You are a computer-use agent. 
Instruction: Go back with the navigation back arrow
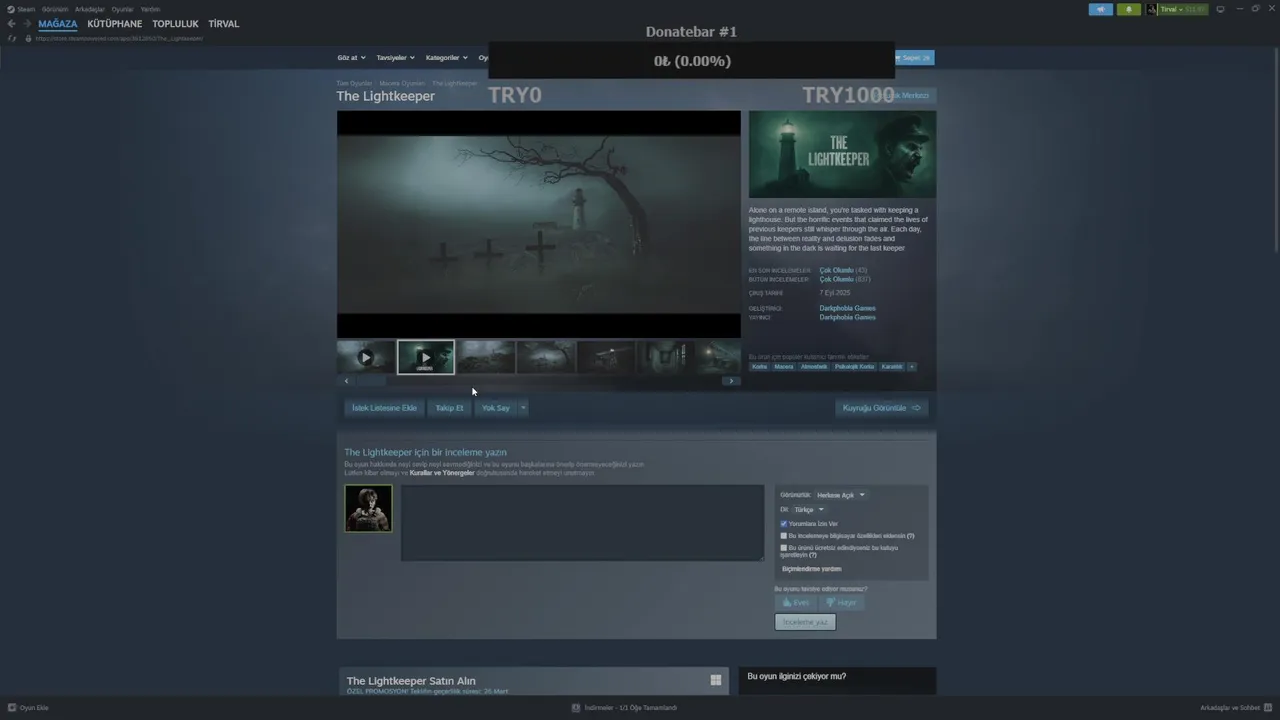pyautogui.click(x=11, y=24)
